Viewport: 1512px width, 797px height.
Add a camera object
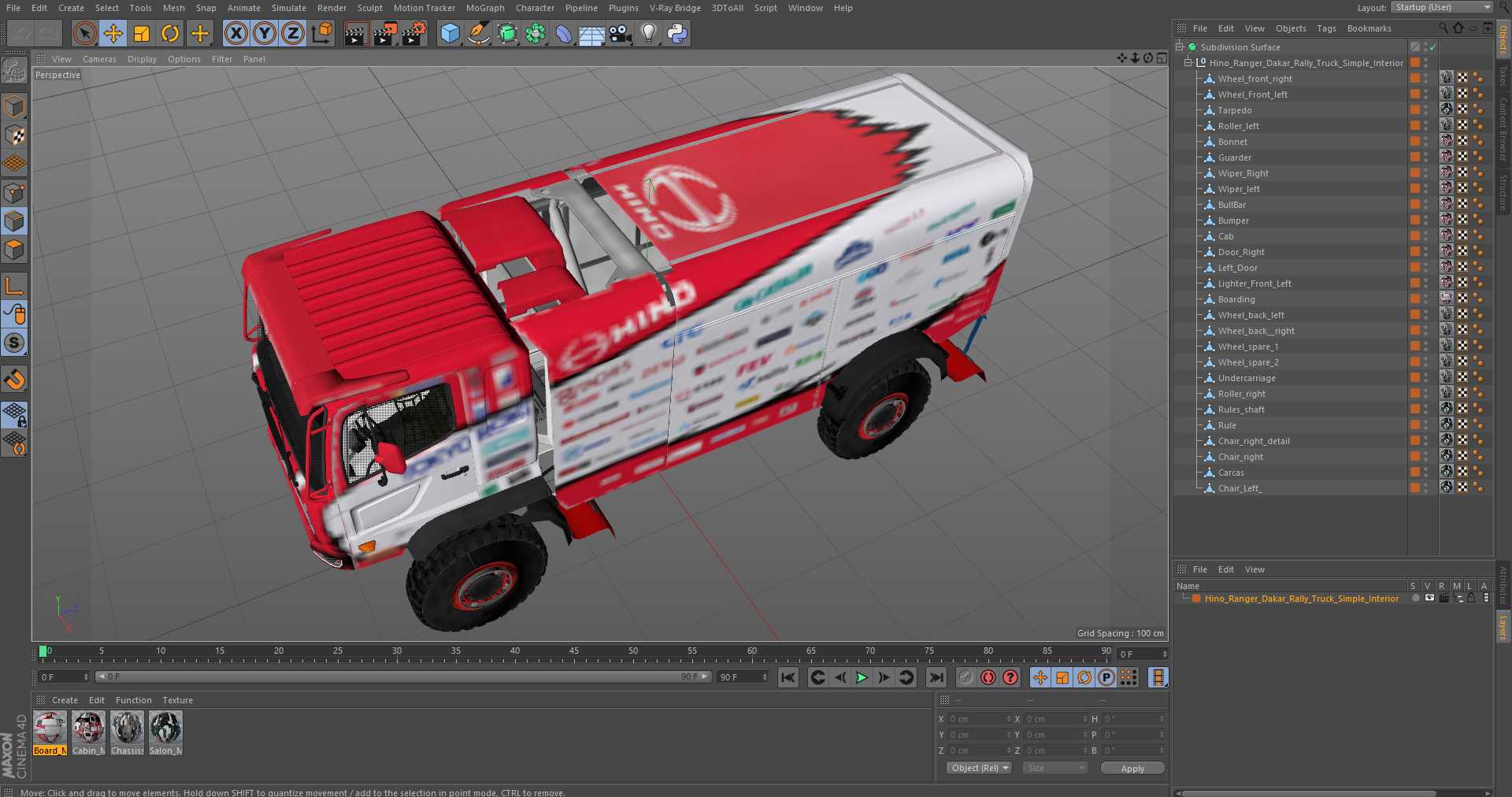(621, 33)
